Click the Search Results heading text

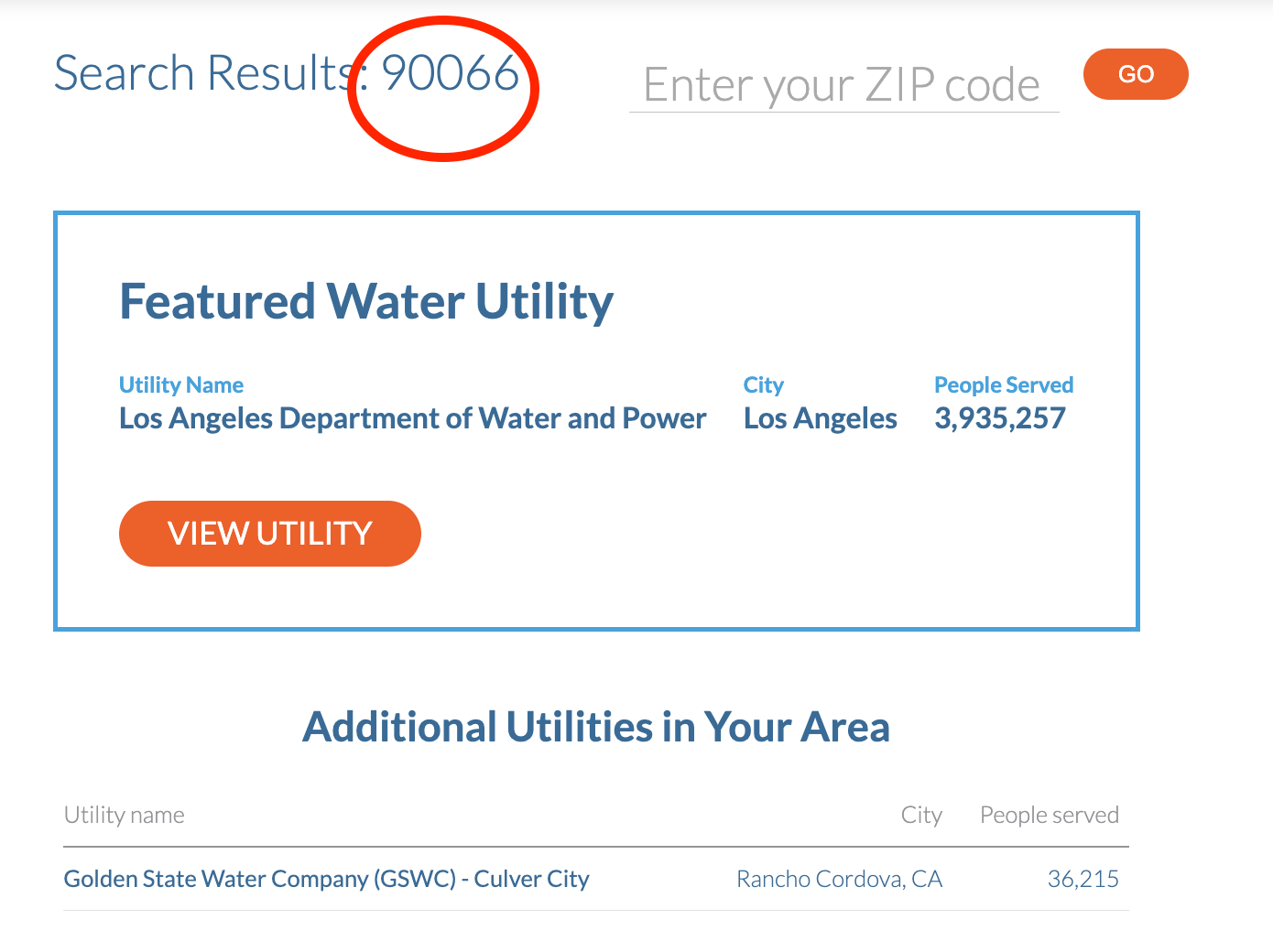click(201, 73)
